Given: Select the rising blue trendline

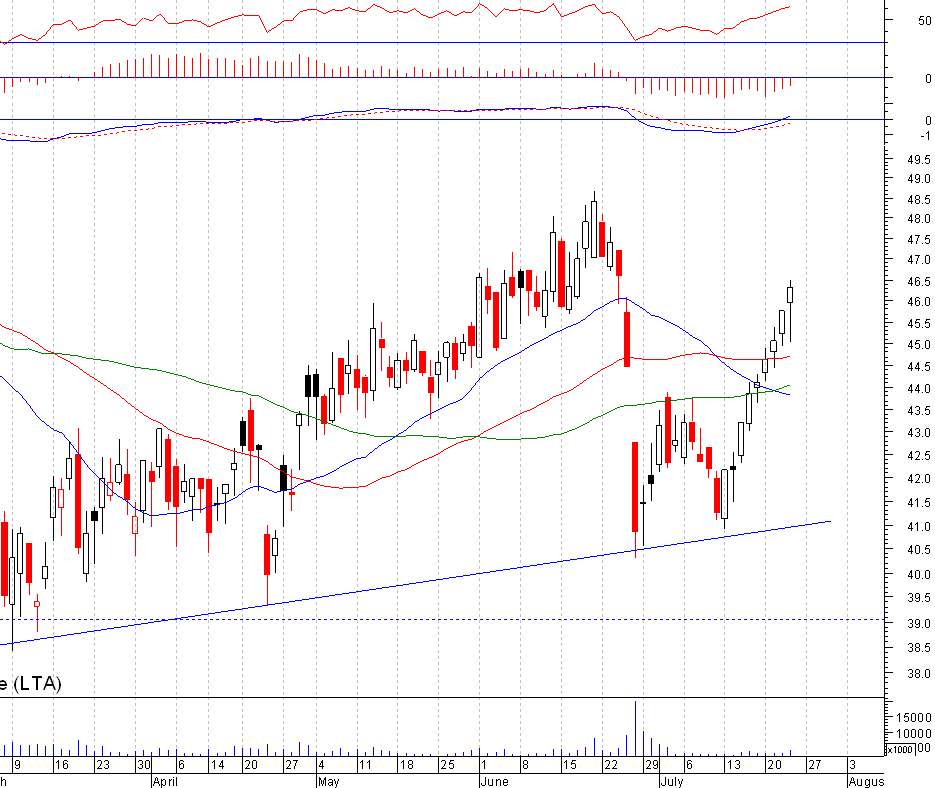Looking at the screenshot, I should (x=417, y=583).
